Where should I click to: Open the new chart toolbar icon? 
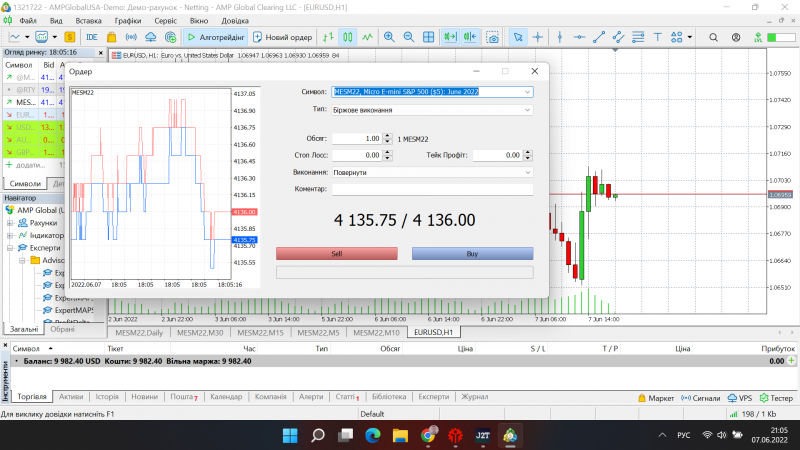point(15,37)
